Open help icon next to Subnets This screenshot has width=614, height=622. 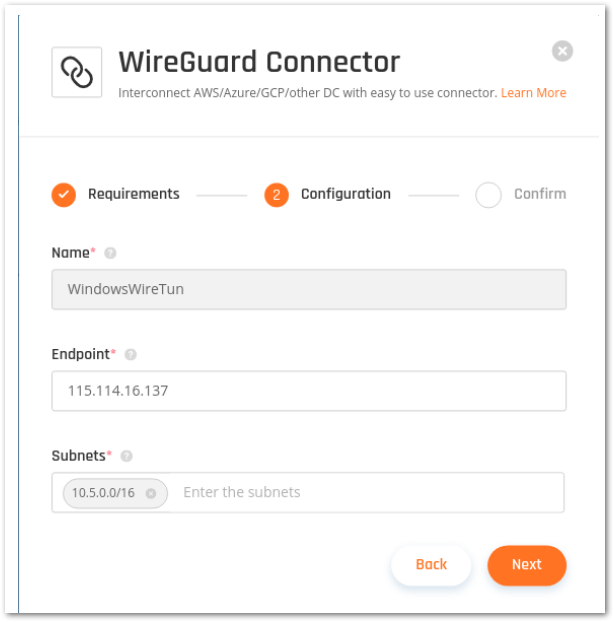(x=126, y=456)
